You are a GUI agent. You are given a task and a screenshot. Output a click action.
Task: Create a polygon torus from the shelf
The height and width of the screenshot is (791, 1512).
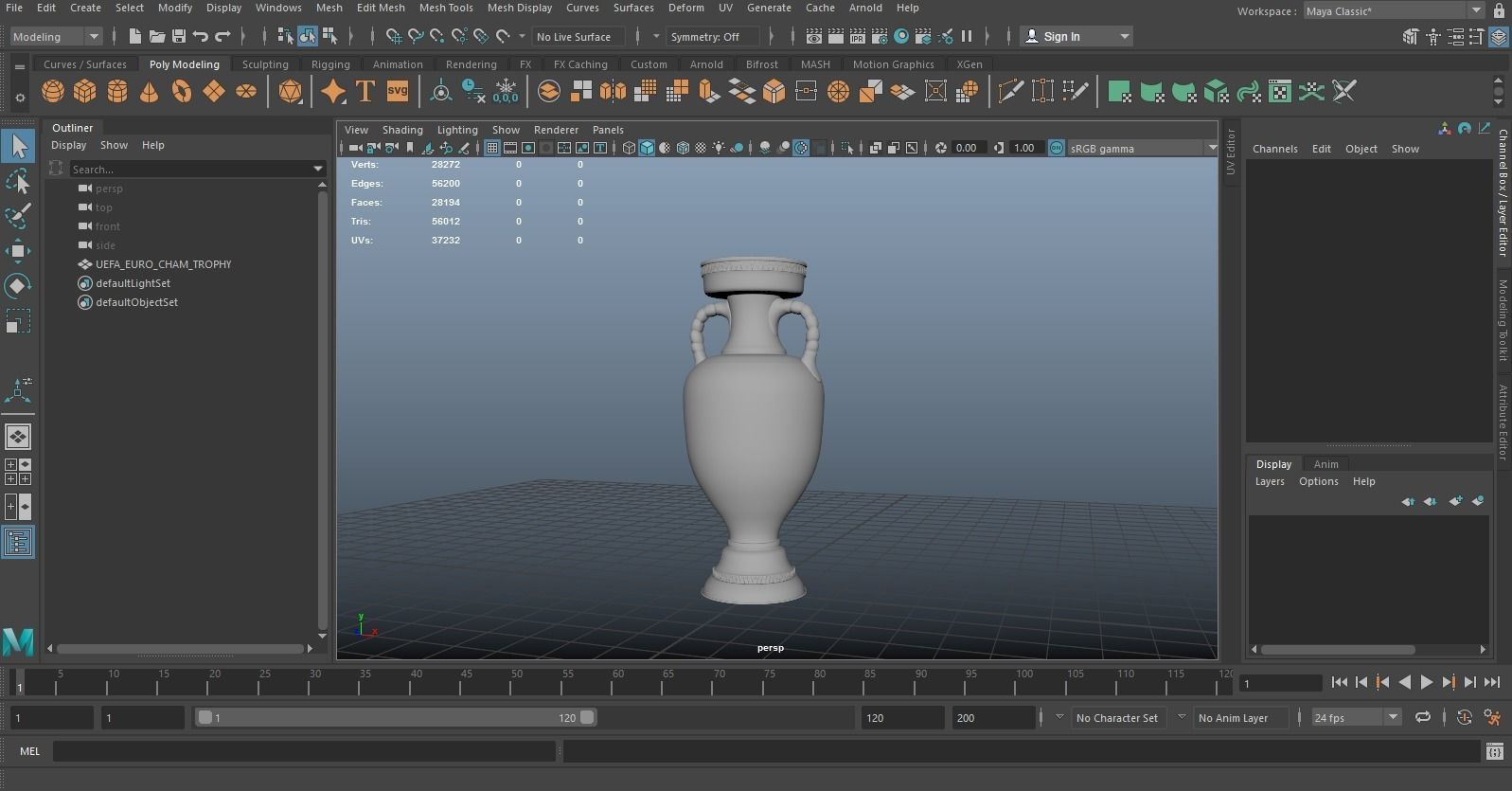[182, 92]
